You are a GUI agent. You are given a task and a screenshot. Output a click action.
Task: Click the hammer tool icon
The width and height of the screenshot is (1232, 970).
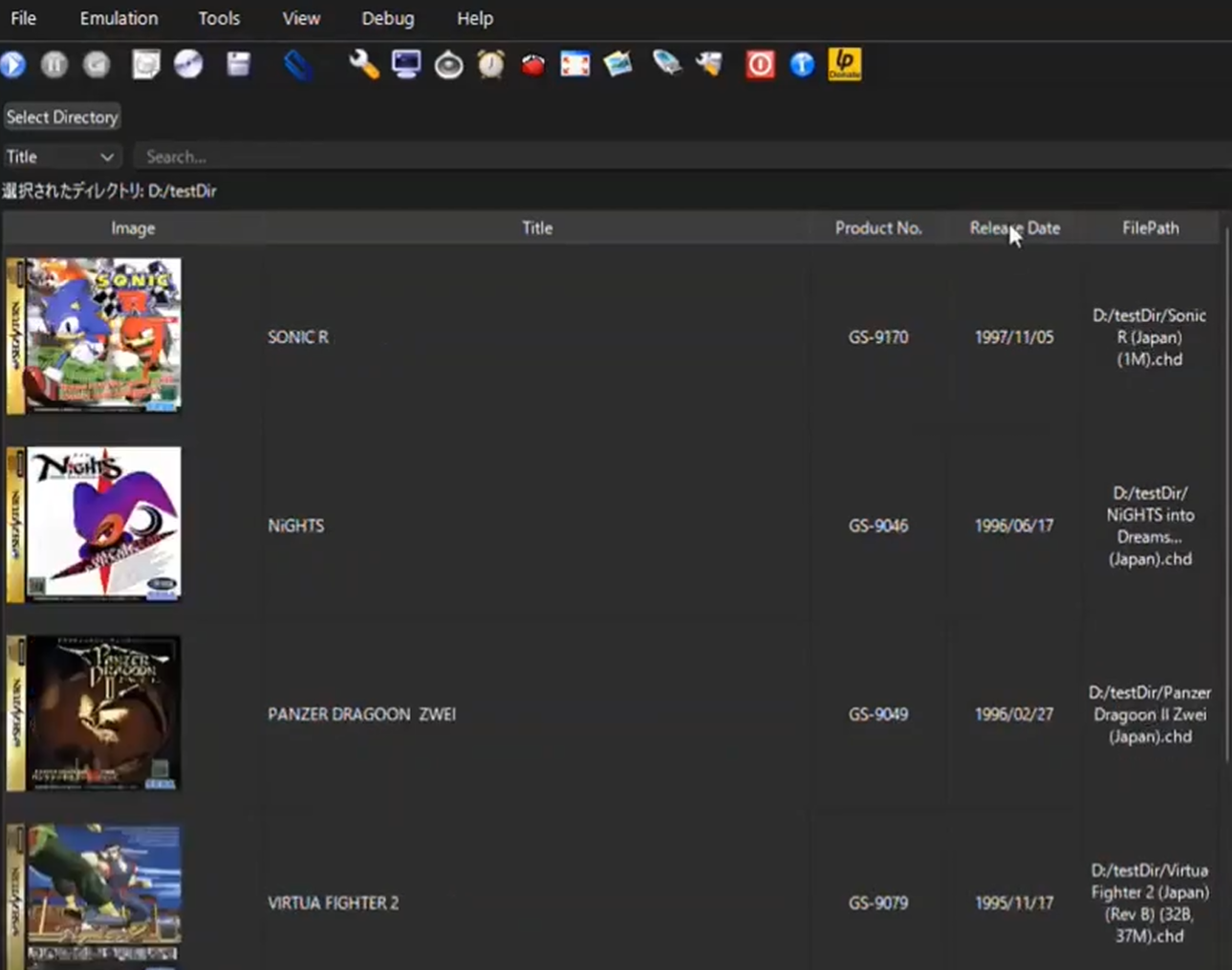click(710, 64)
